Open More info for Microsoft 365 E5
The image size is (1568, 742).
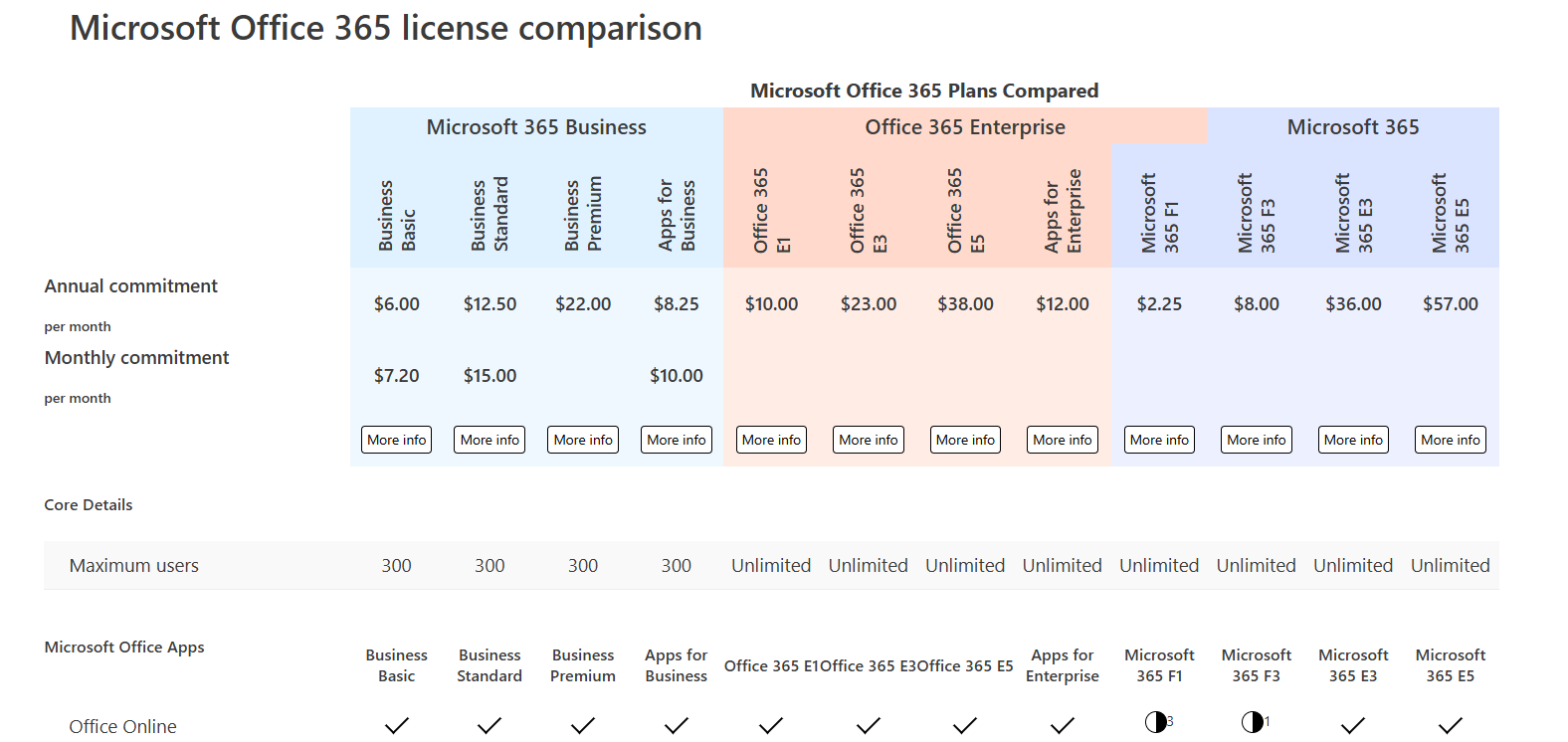pos(1451,440)
